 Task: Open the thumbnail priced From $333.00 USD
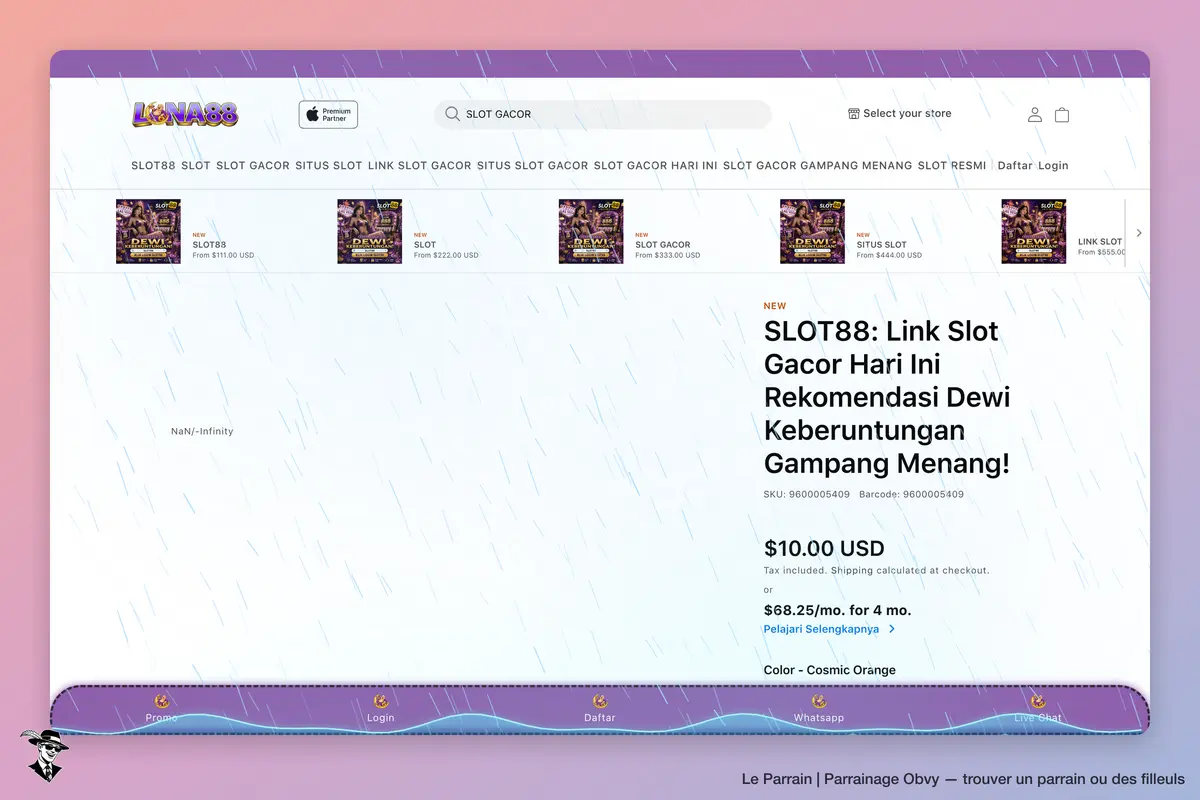[591, 232]
